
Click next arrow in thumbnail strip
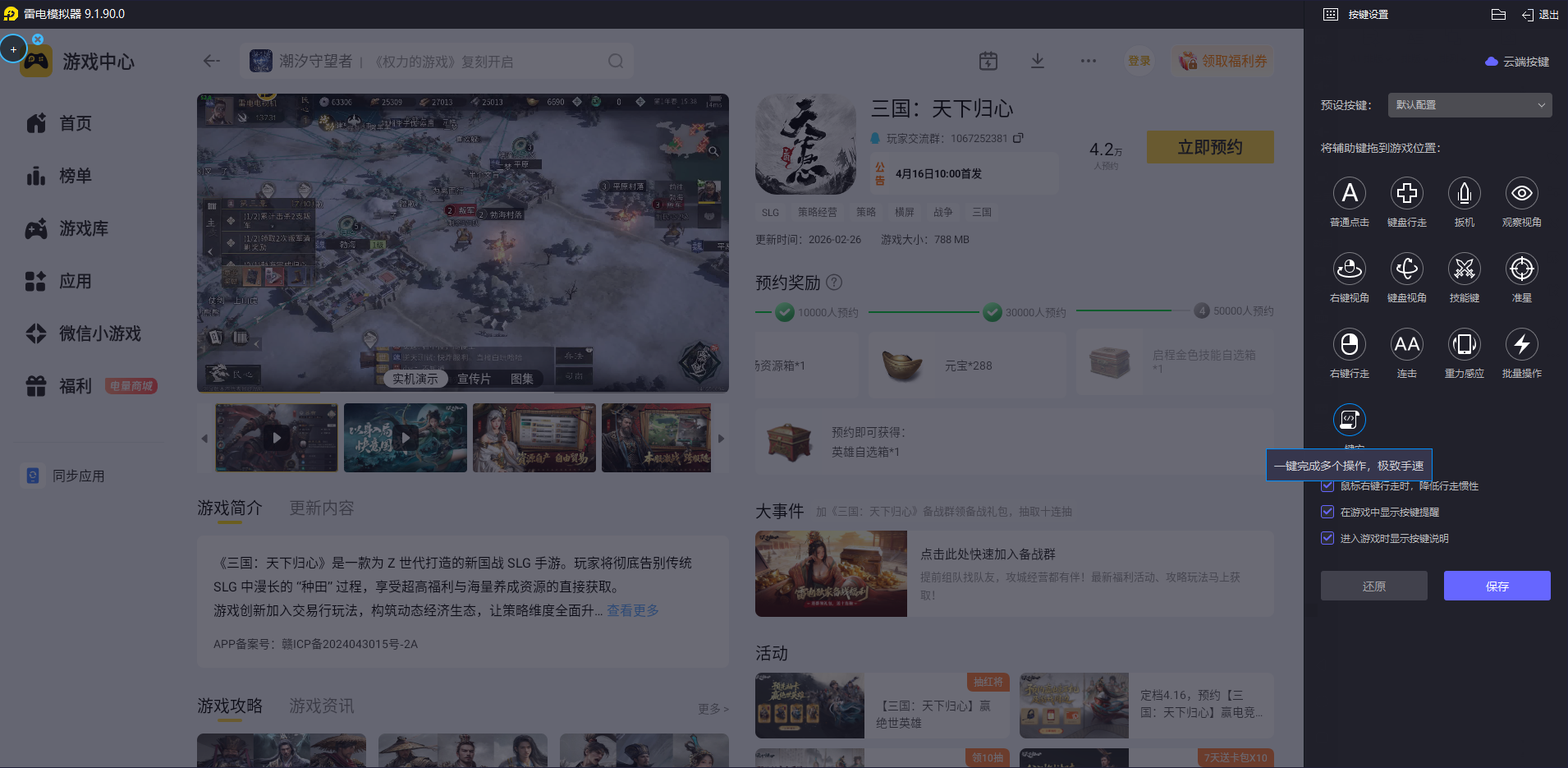pyautogui.click(x=721, y=439)
